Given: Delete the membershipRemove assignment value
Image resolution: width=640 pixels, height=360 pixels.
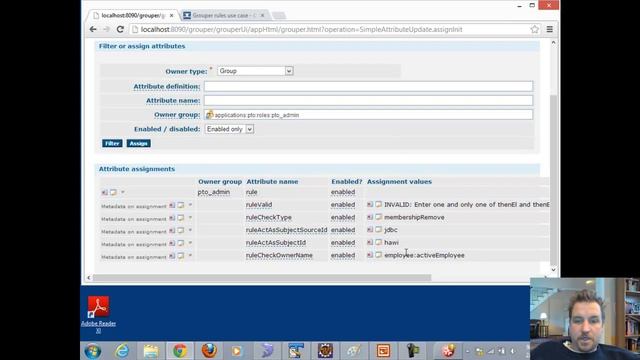Looking at the screenshot, I should pyautogui.click(x=370, y=217).
